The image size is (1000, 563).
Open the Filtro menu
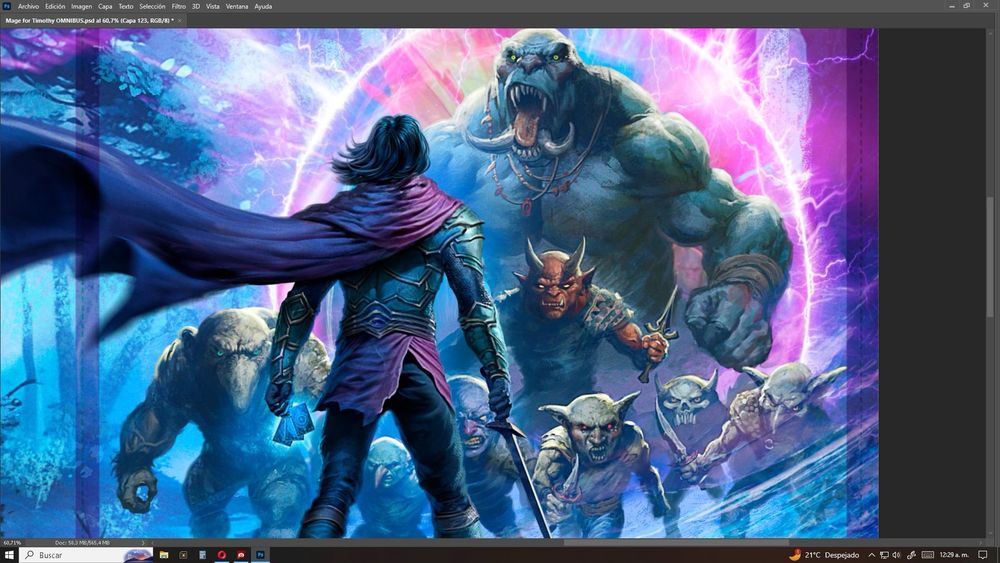pos(179,6)
